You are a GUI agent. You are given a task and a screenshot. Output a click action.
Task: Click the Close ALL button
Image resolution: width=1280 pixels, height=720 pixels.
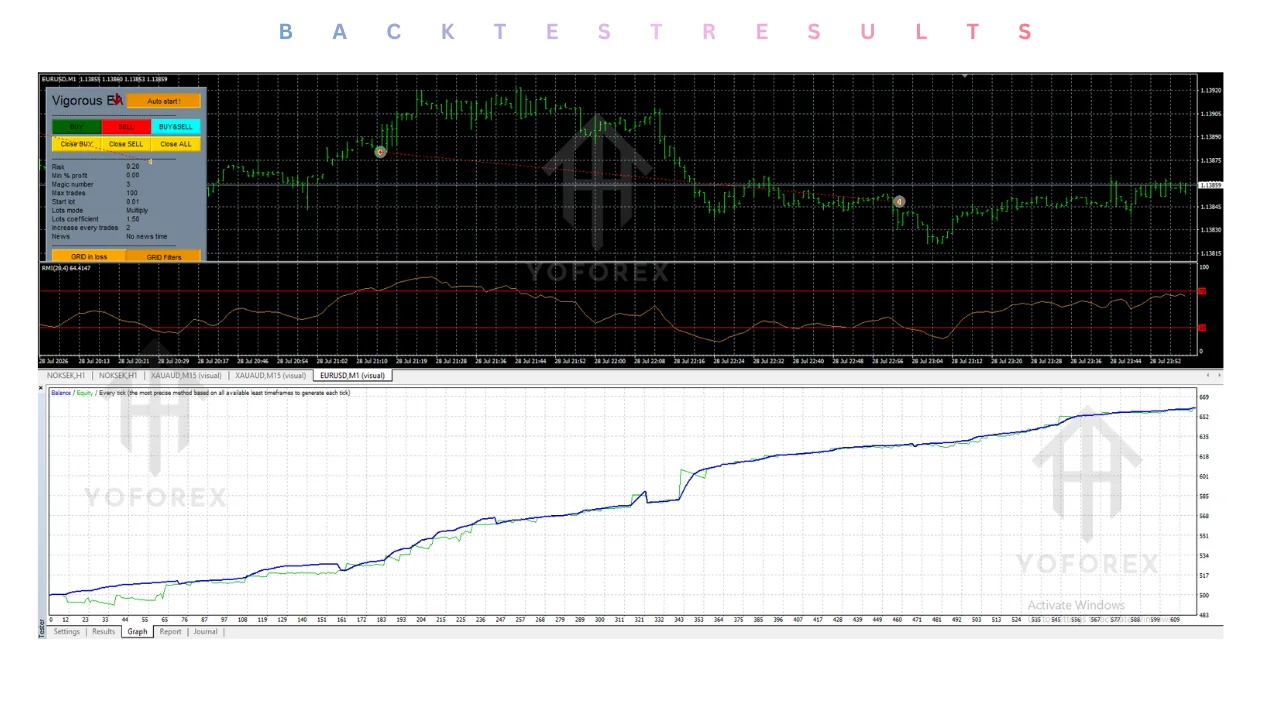coord(176,144)
